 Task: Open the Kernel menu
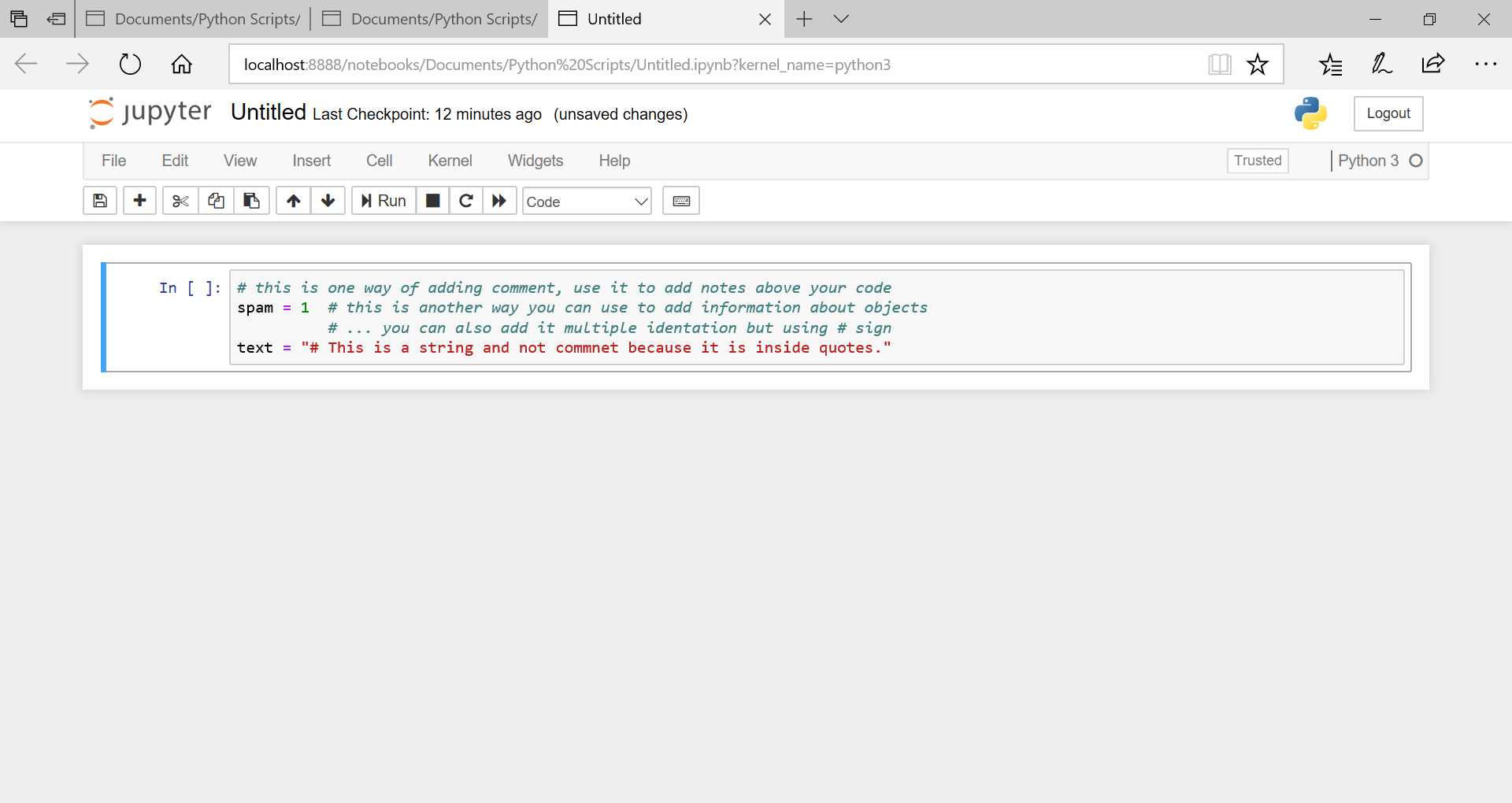pos(450,161)
